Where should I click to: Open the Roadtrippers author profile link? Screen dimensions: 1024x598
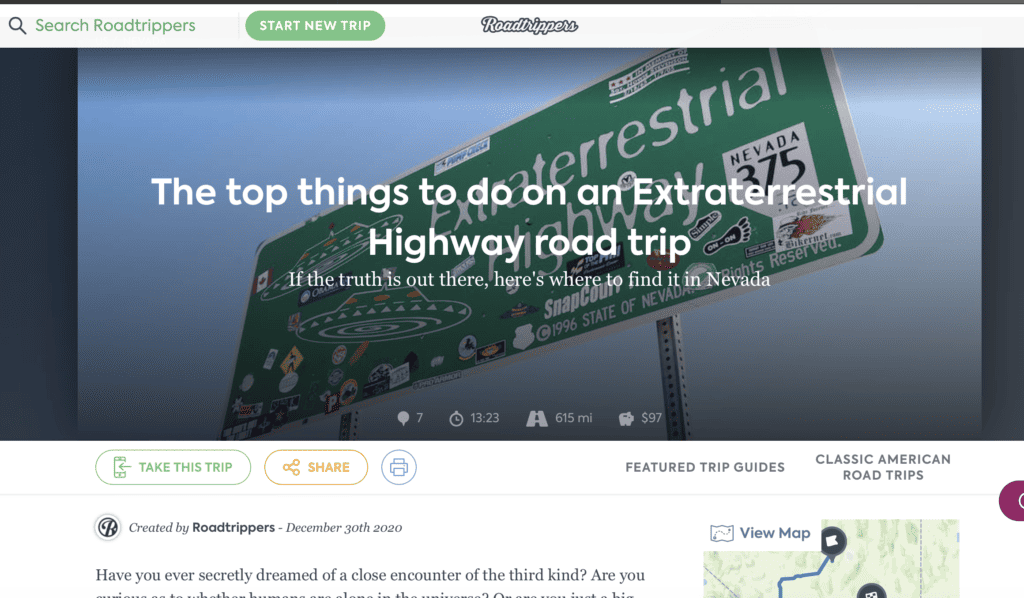tap(233, 527)
